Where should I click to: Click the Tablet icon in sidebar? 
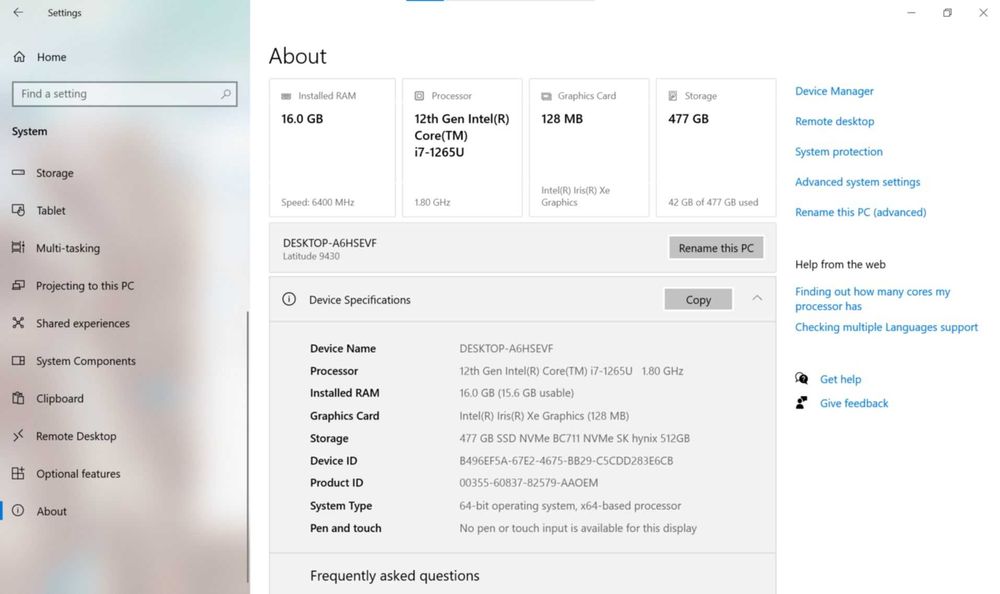[18, 210]
